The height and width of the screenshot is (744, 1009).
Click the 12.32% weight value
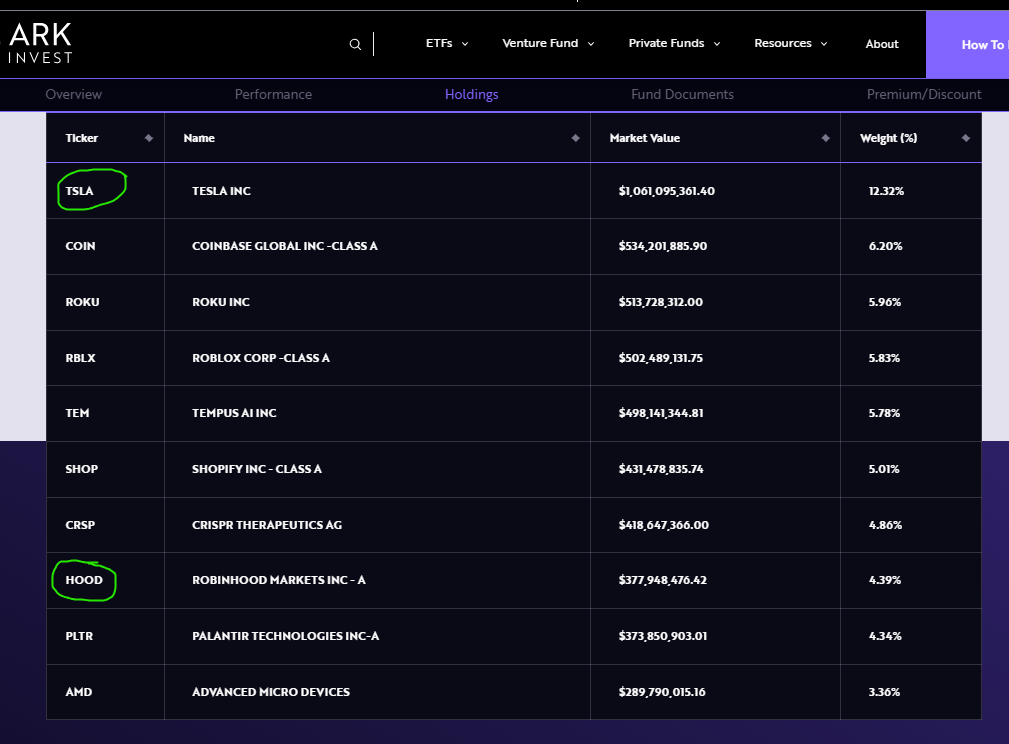886,191
